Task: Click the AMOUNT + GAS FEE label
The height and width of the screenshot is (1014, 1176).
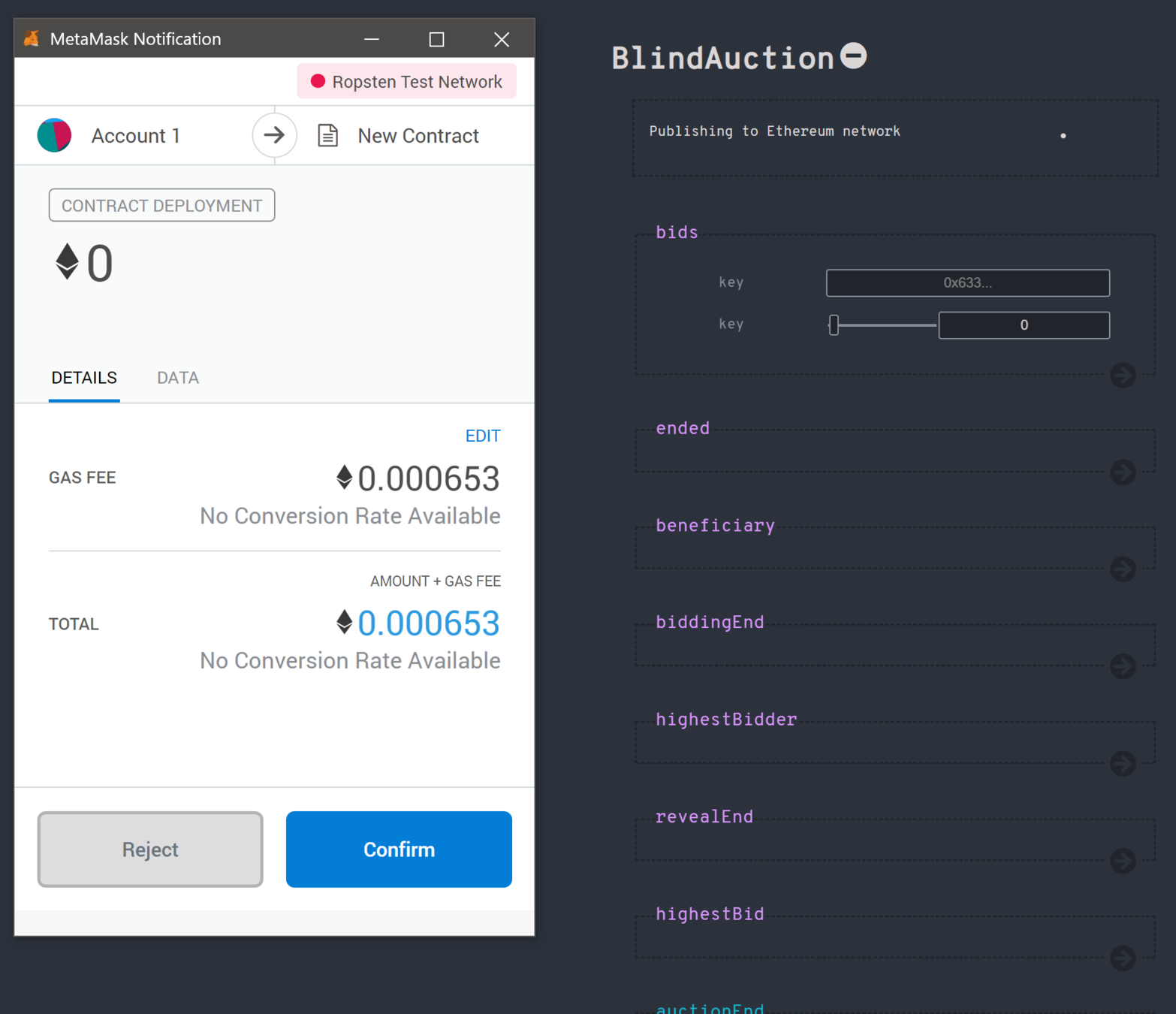Action: pyautogui.click(x=436, y=581)
